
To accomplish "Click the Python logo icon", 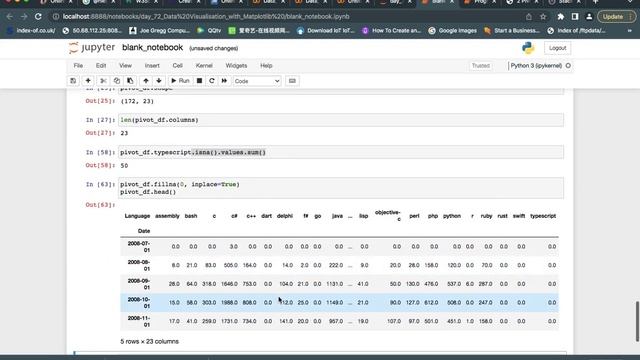I will pos(528,48).
